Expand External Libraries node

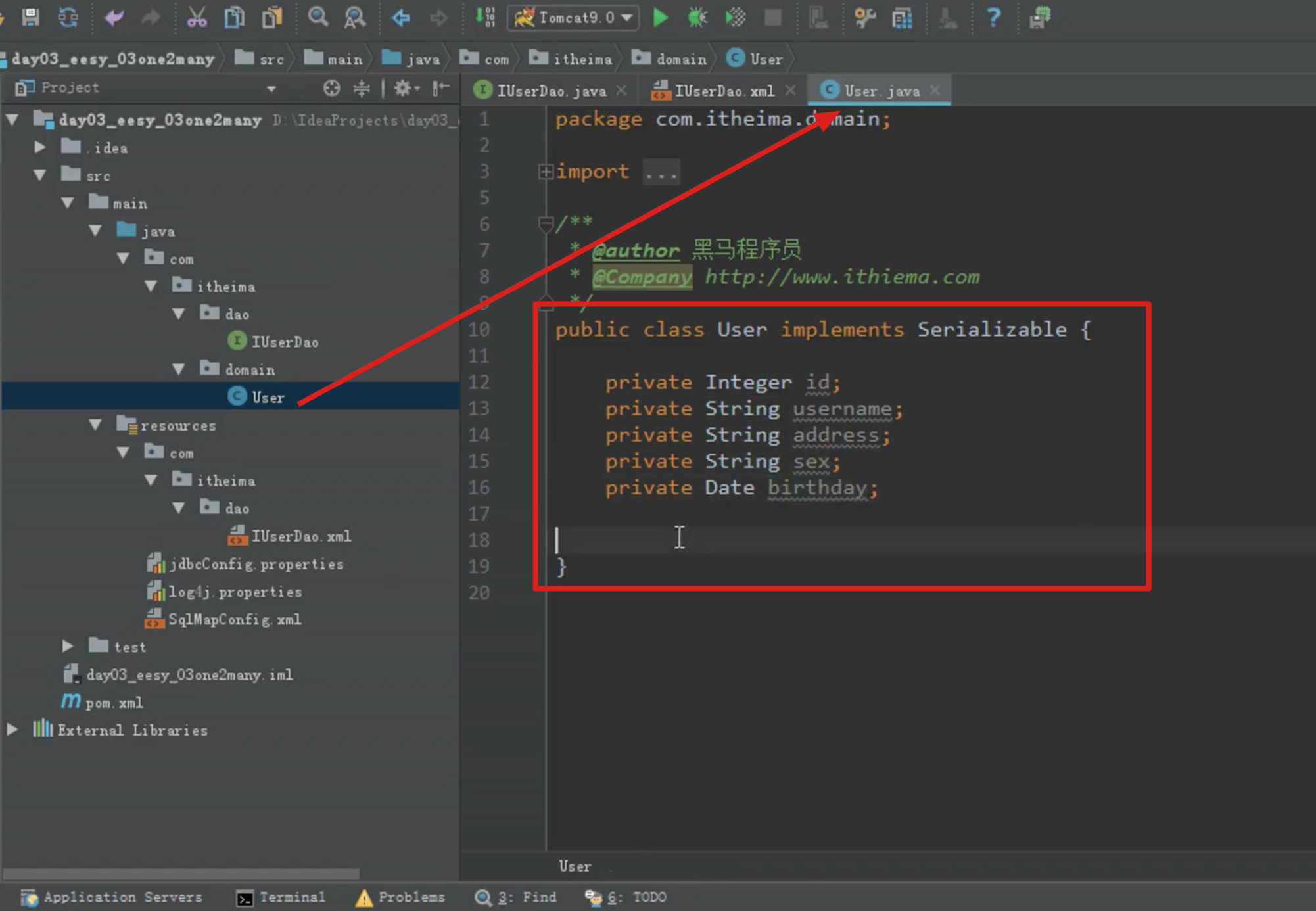point(12,730)
